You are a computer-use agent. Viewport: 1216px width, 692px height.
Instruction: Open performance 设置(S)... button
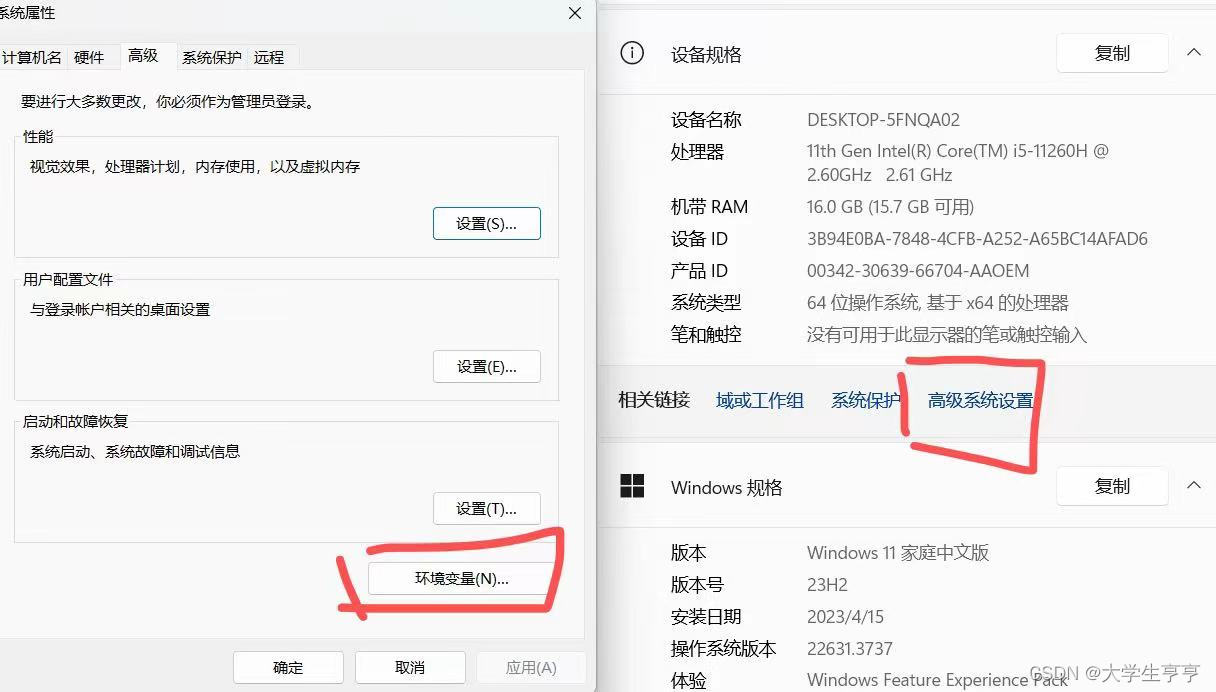(x=486, y=224)
